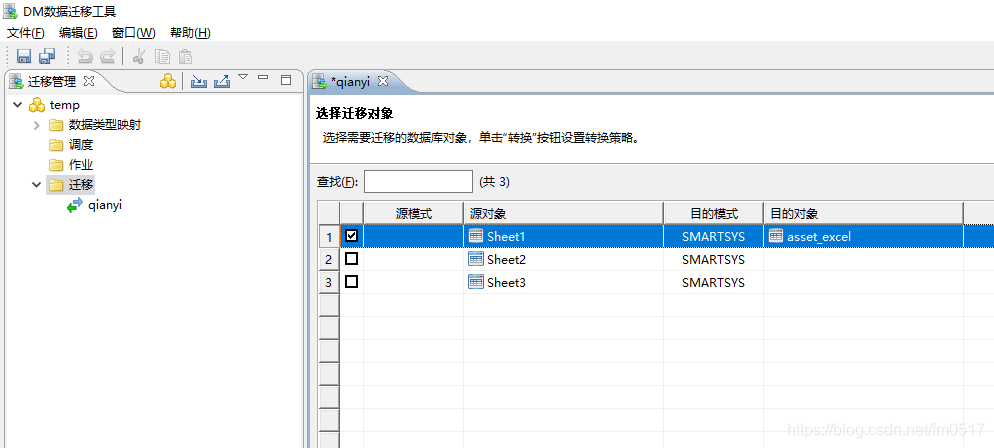Select the 作业 tree folder
Image resolution: width=994 pixels, height=448 pixels.
coord(81,165)
